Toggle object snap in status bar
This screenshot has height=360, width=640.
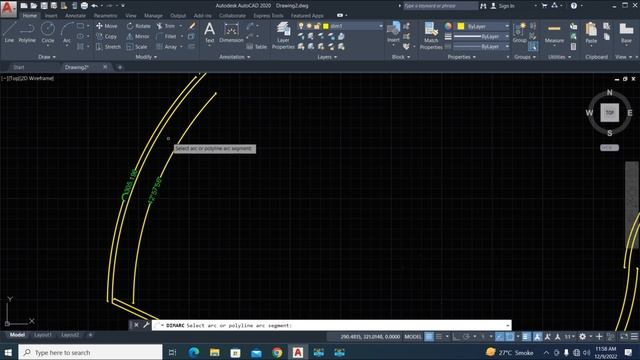pos(510,337)
